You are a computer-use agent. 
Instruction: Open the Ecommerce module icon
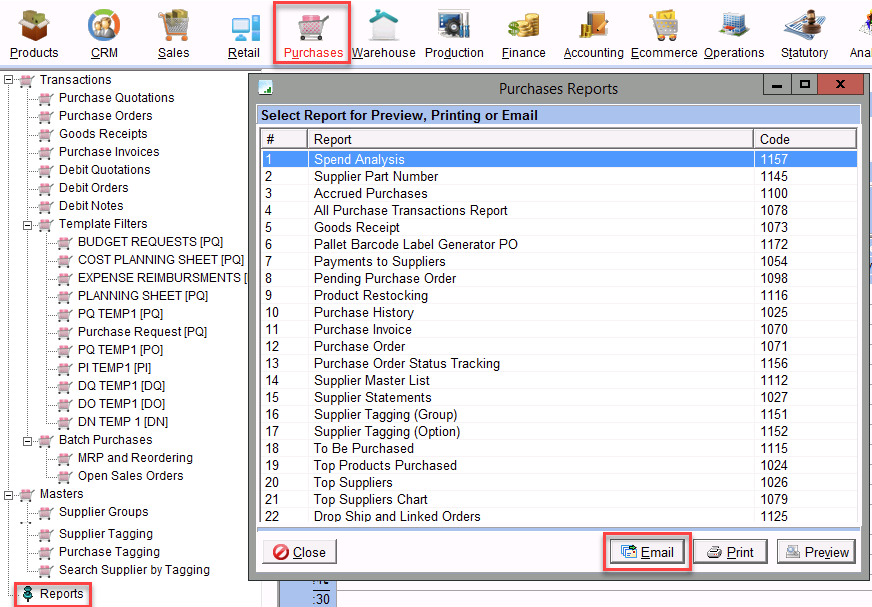click(x=664, y=32)
